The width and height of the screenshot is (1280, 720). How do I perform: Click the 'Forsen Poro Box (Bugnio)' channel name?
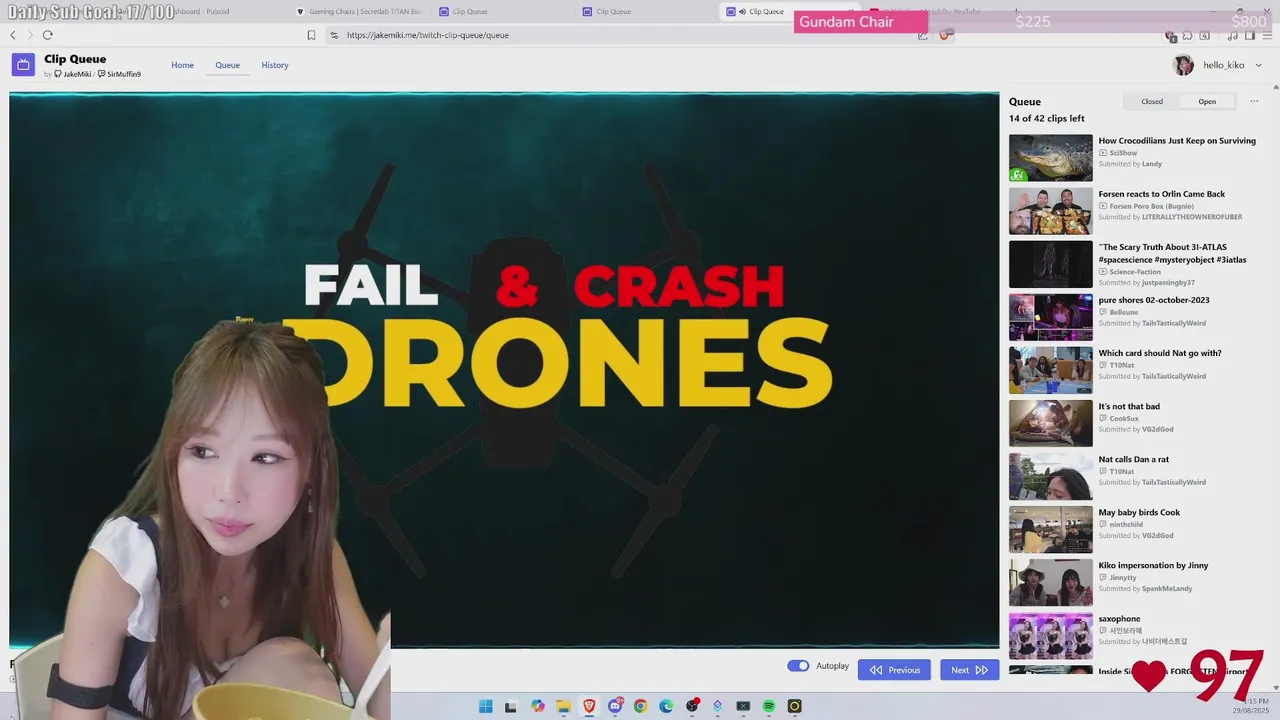tap(1151, 206)
